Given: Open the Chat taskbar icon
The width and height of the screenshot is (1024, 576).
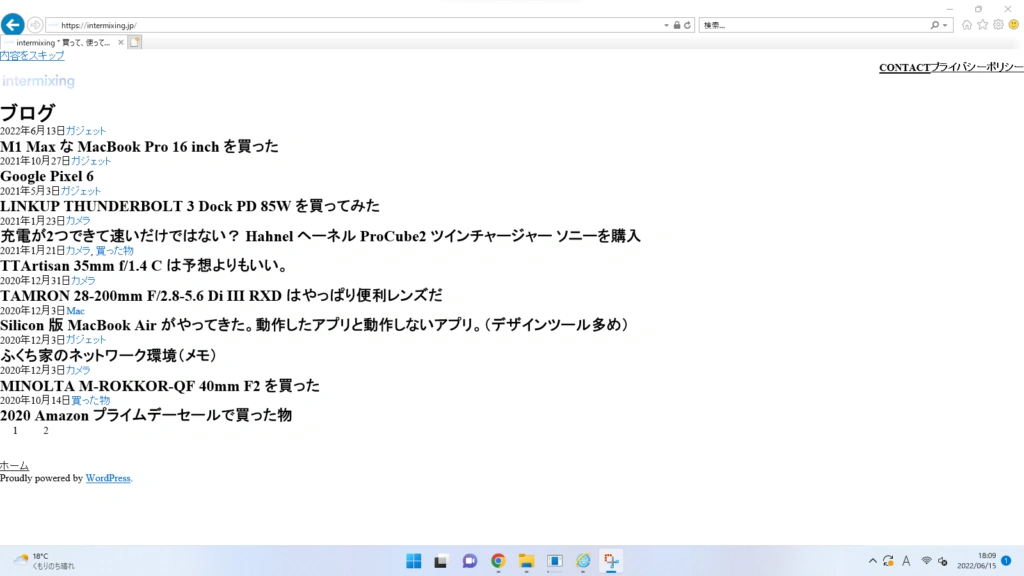Looking at the screenshot, I should 470,561.
